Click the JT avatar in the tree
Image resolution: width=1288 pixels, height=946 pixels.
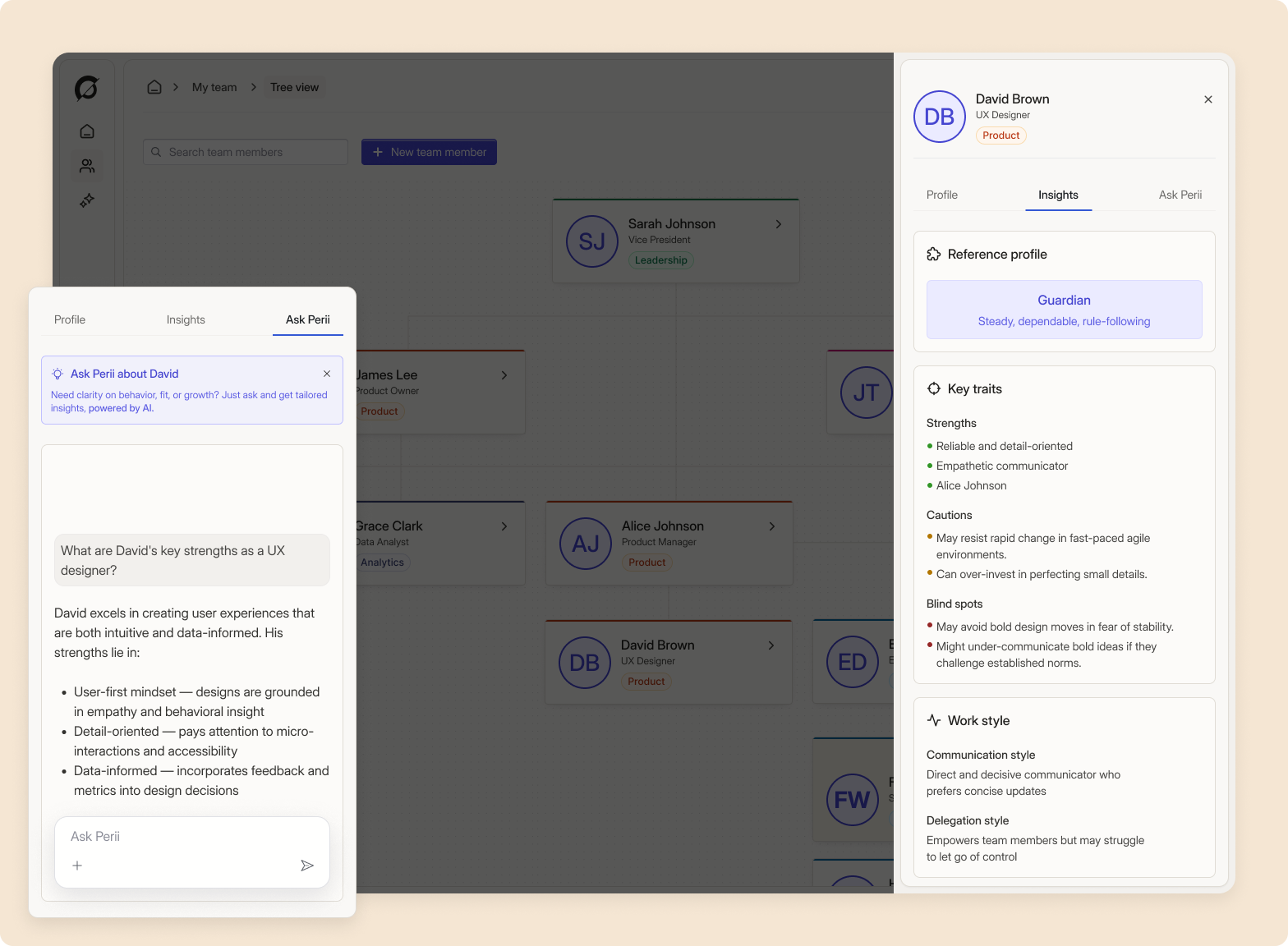point(866,393)
